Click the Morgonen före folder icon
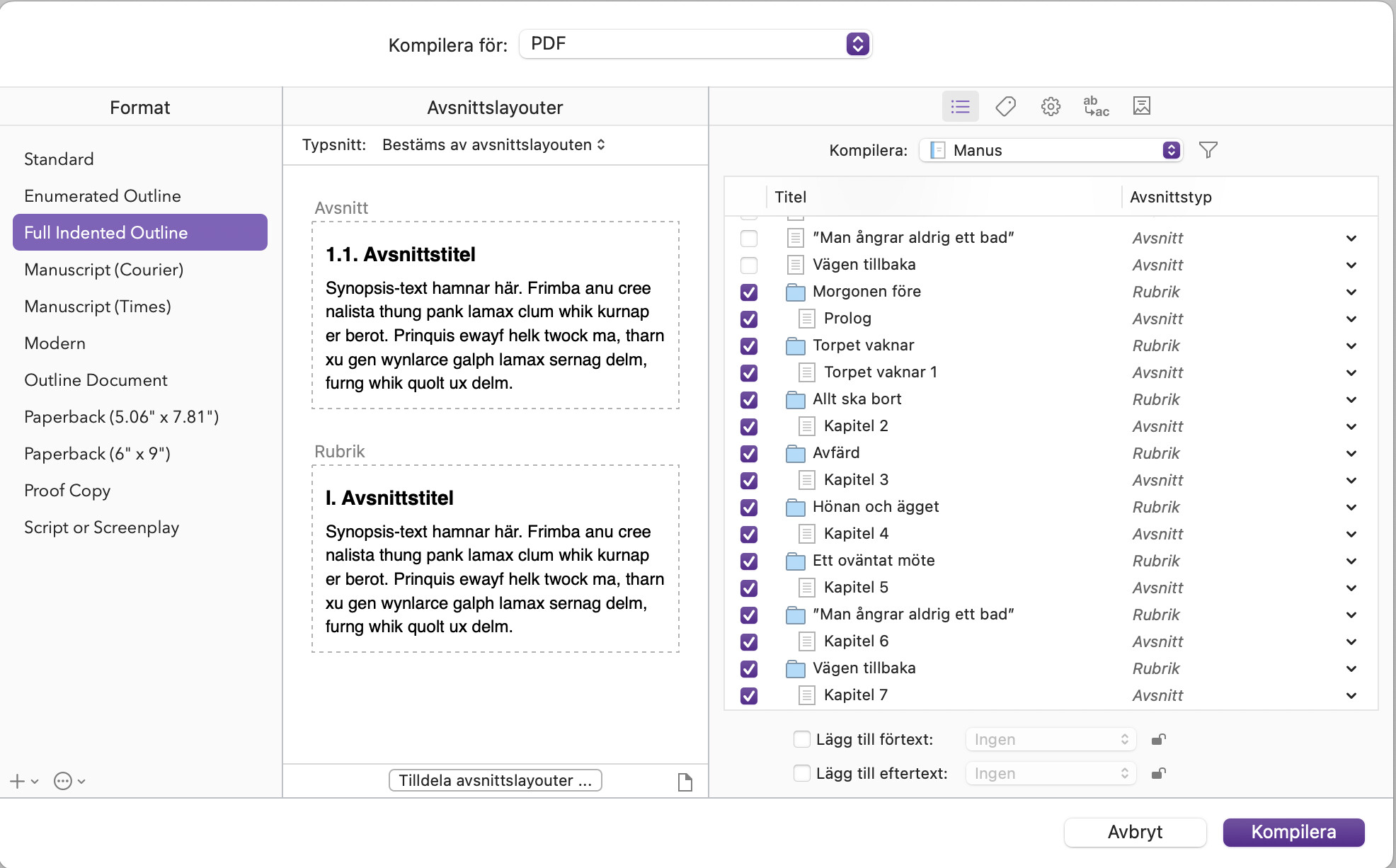 point(796,292)
